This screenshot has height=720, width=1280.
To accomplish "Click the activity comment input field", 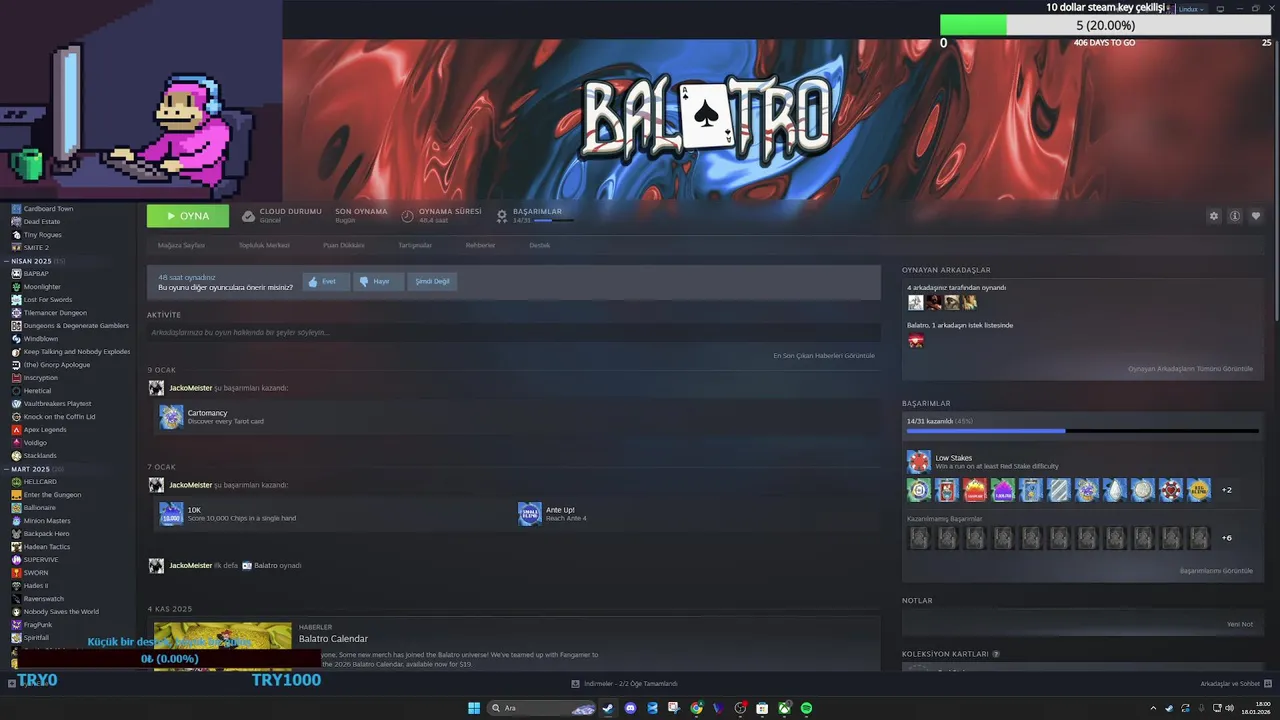I will point(514,332).
